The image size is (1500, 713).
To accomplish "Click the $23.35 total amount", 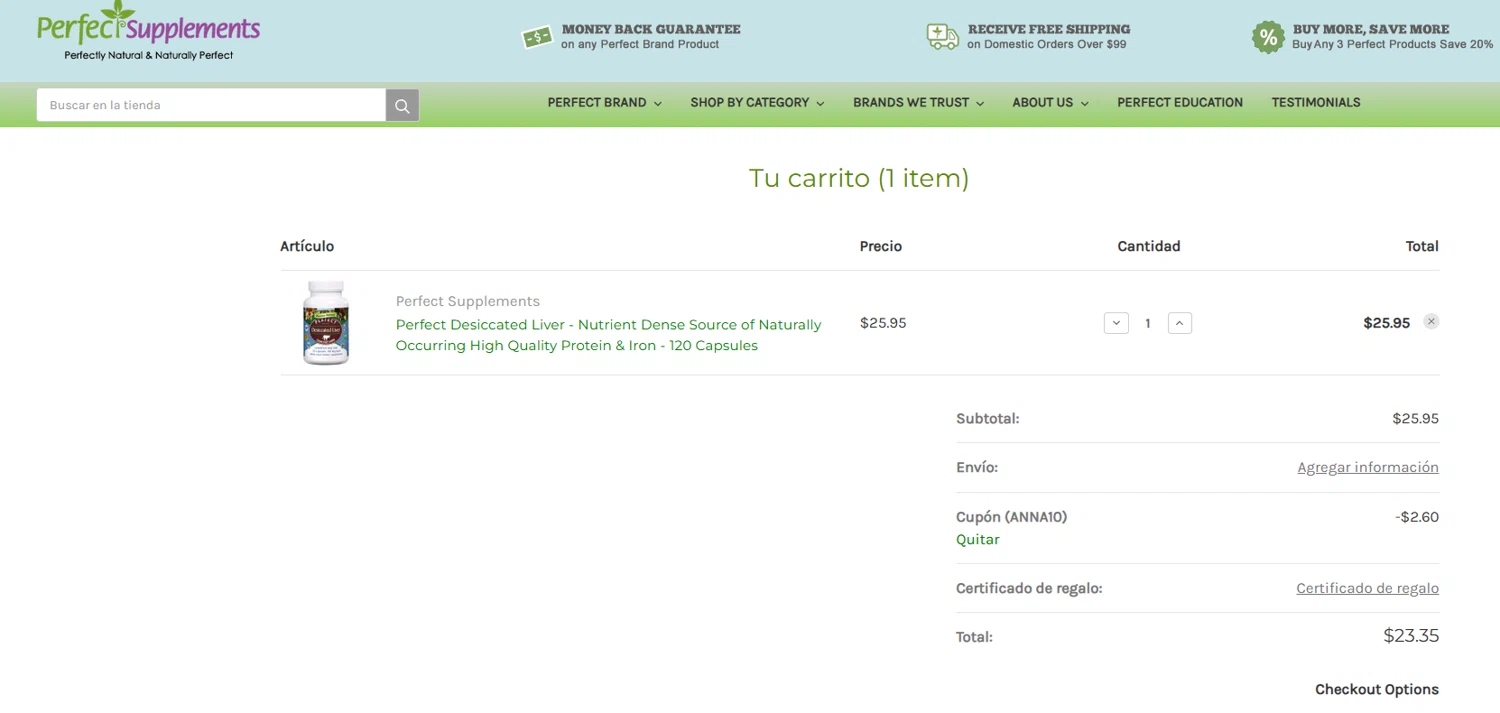I will pyautogui.click(x=1411, y=635).
